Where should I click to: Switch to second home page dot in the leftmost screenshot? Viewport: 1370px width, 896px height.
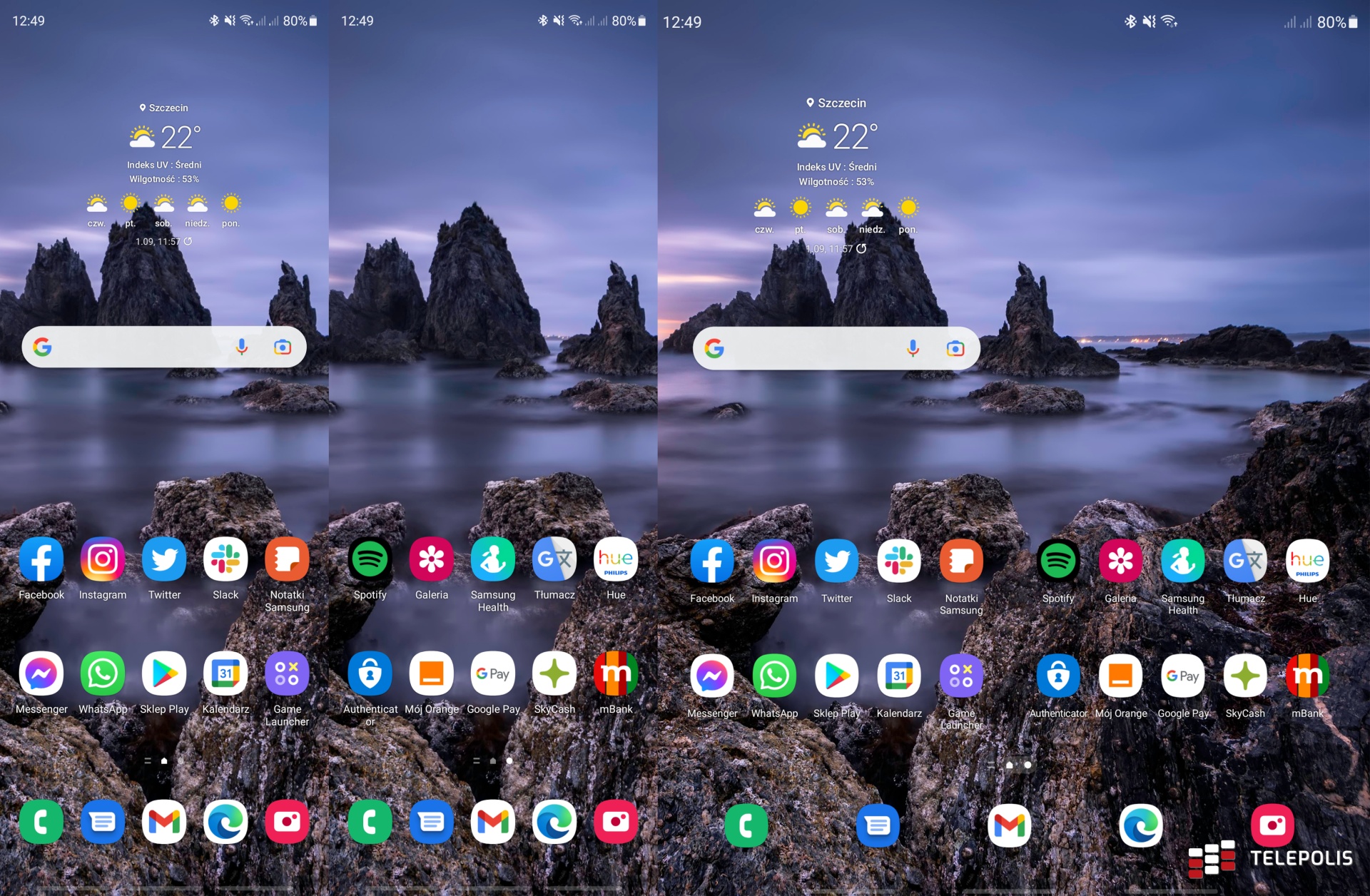pos(180,761)
